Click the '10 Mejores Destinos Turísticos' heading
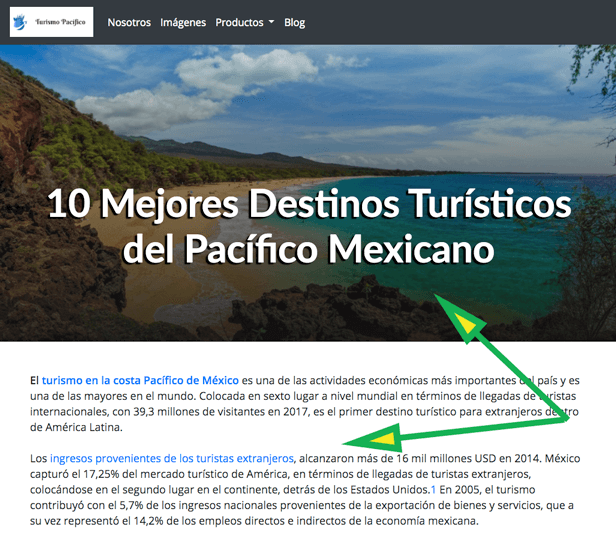This screenshot has height=555, width=616. click(310, 203)
